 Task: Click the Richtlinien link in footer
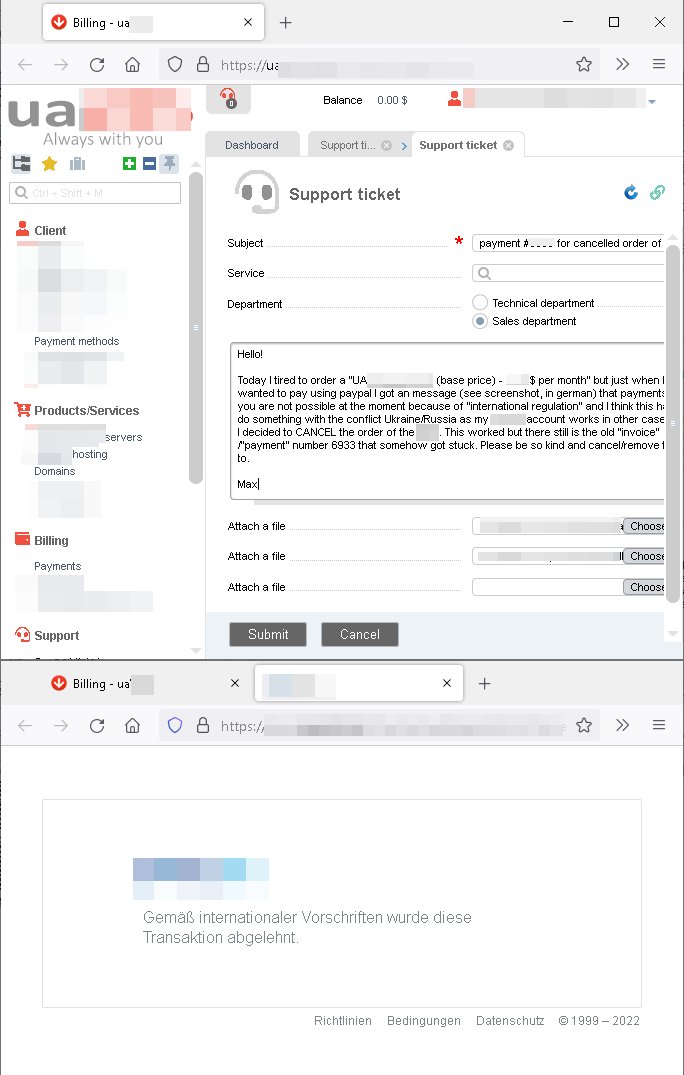(342, 1021)
